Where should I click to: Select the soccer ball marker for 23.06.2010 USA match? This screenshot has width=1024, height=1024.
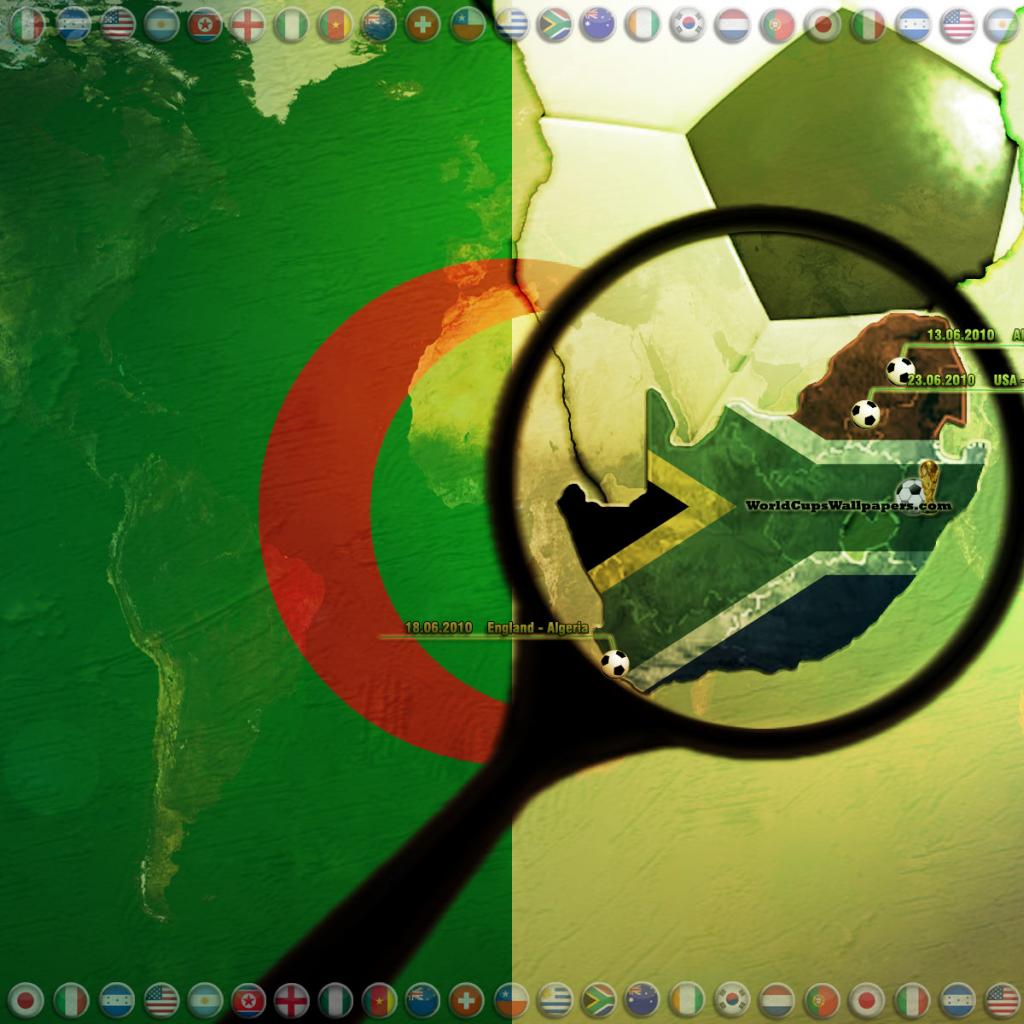coord(865,413)
